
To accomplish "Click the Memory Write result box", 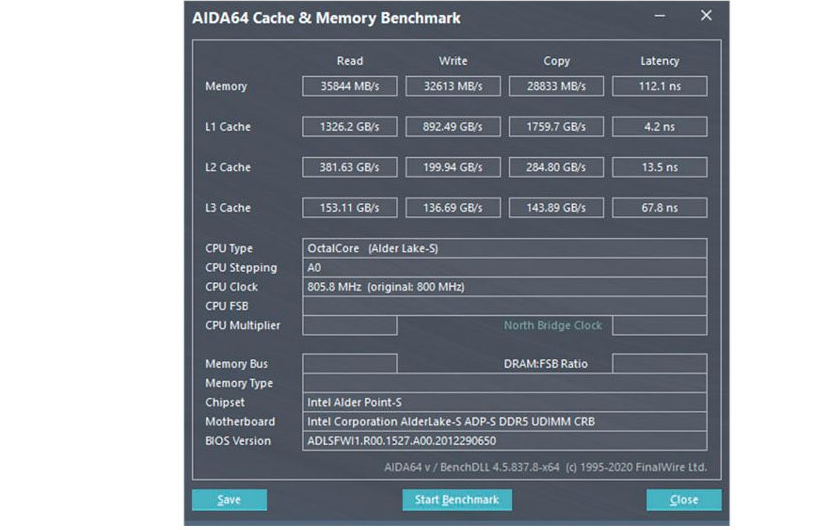I will click(x=453, y=86).
